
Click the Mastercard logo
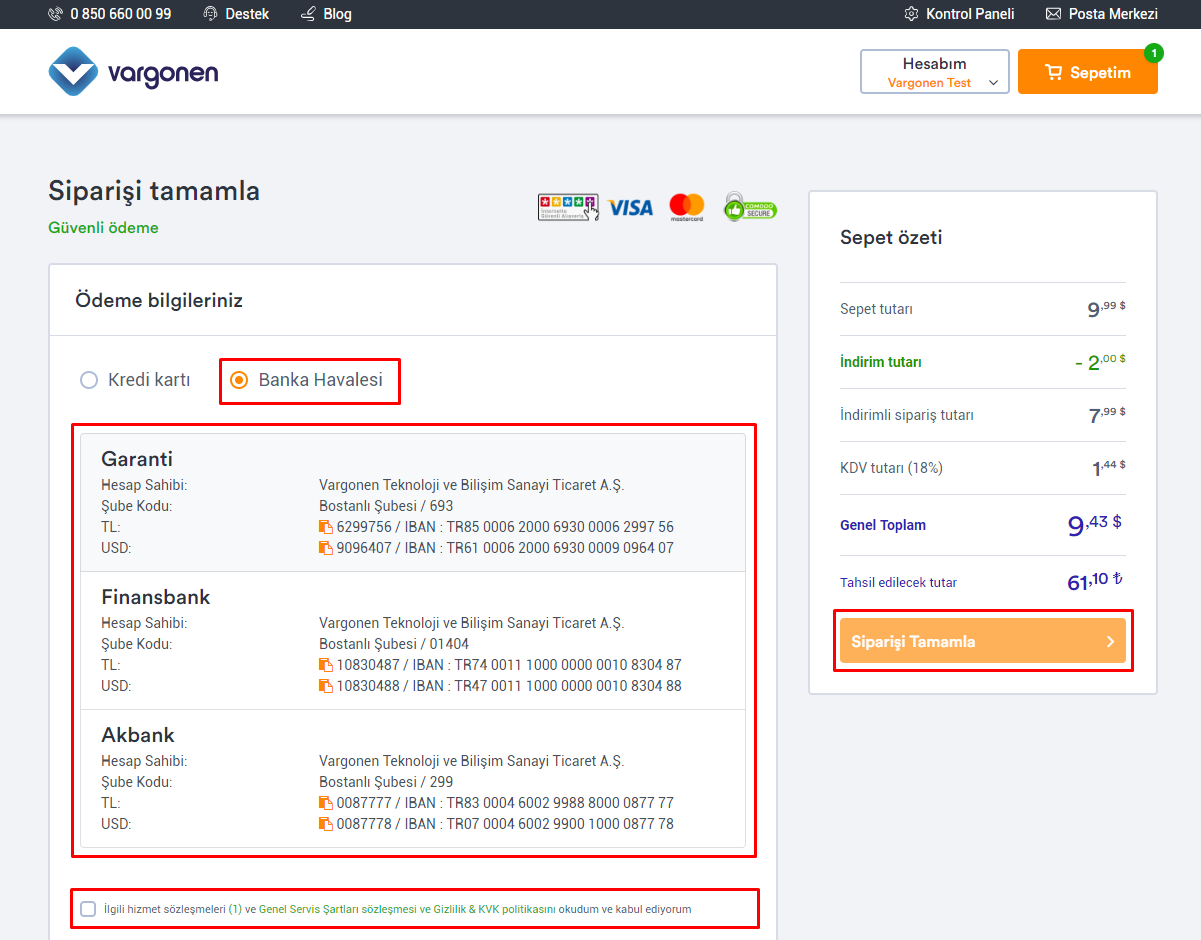coord(687,207)
